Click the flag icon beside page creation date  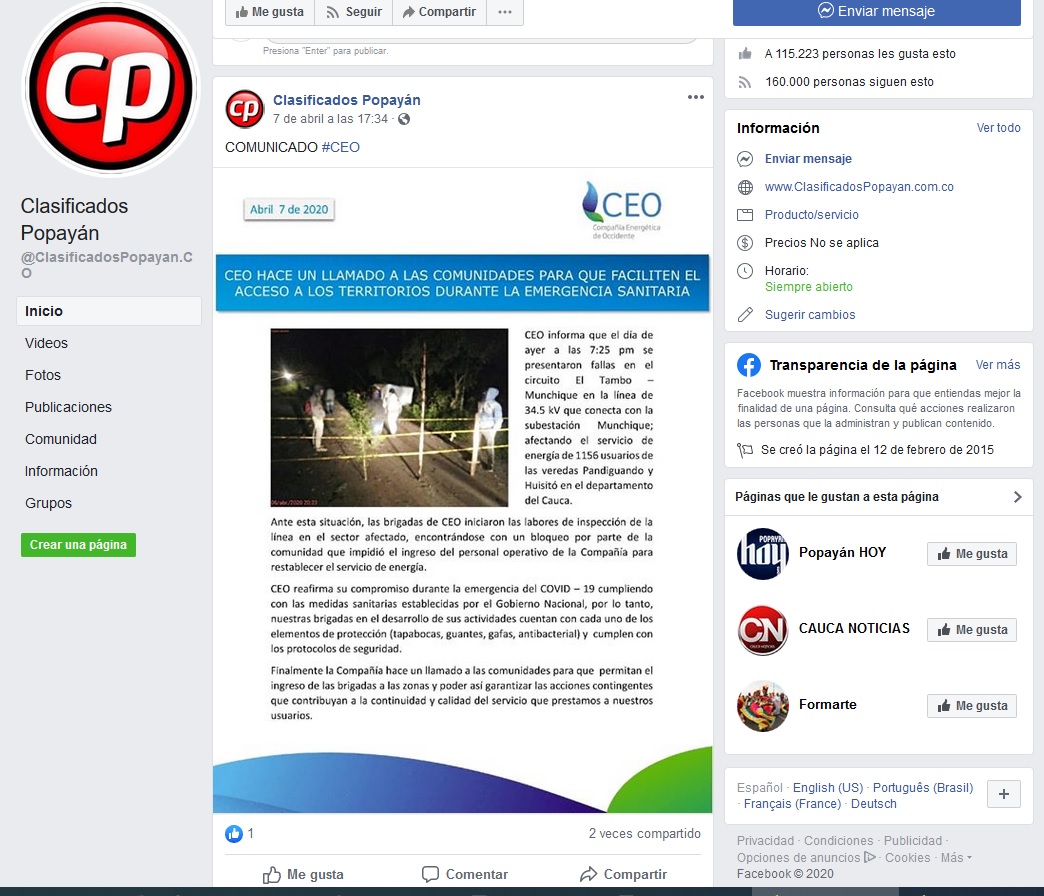[744, 450]
